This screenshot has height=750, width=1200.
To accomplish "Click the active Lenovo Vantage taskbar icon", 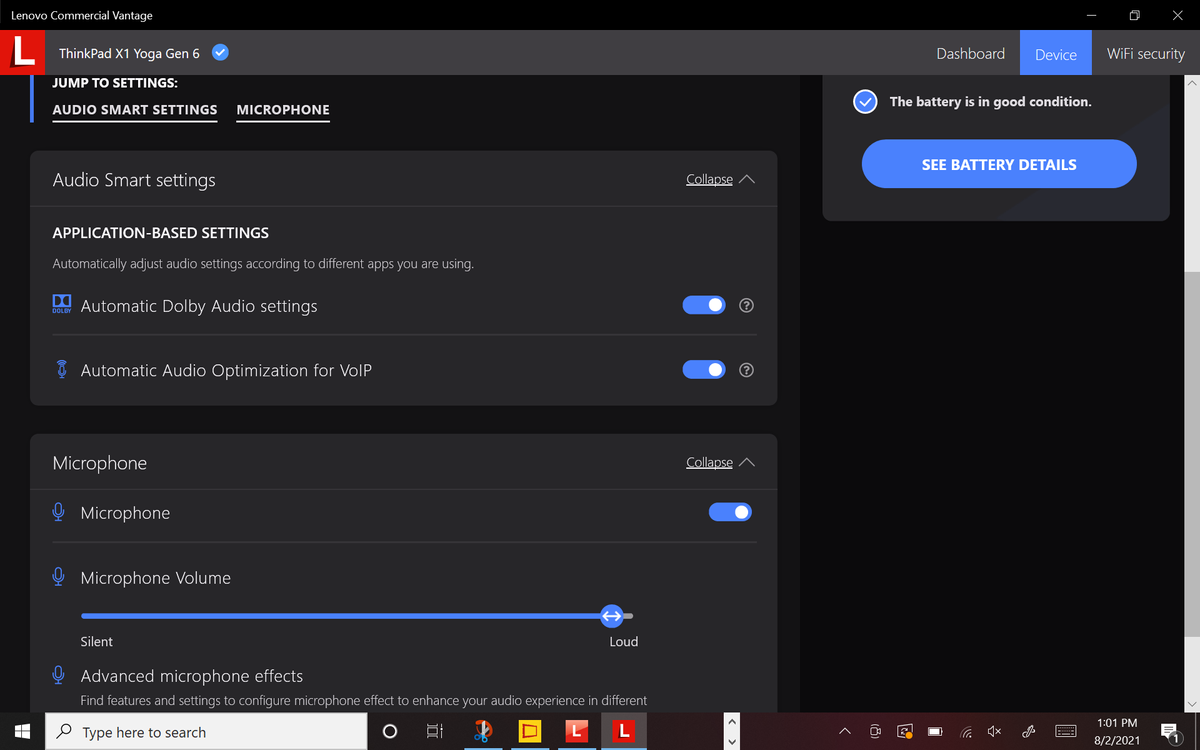I will click(624, 732).
